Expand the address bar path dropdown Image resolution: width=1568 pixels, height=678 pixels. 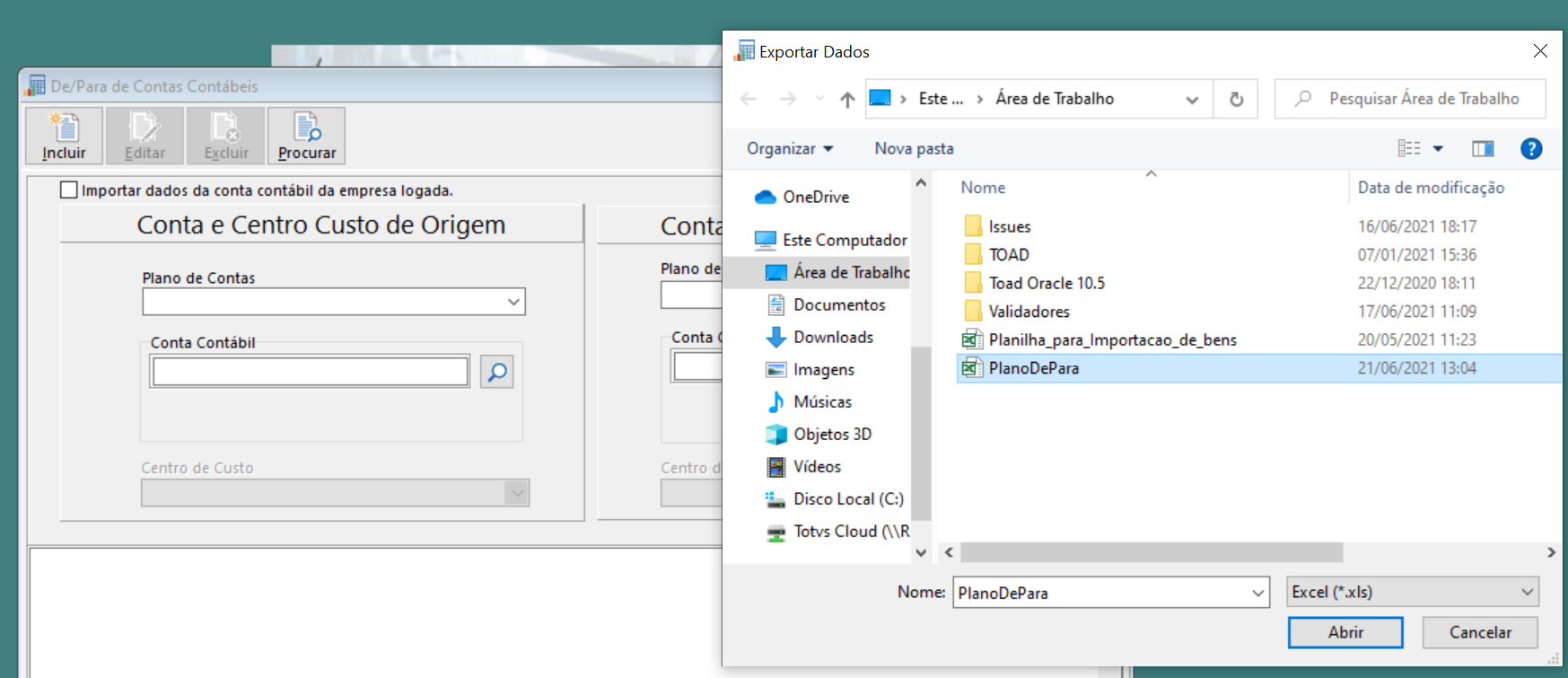pyautogui.click(x=1192, y=100)
